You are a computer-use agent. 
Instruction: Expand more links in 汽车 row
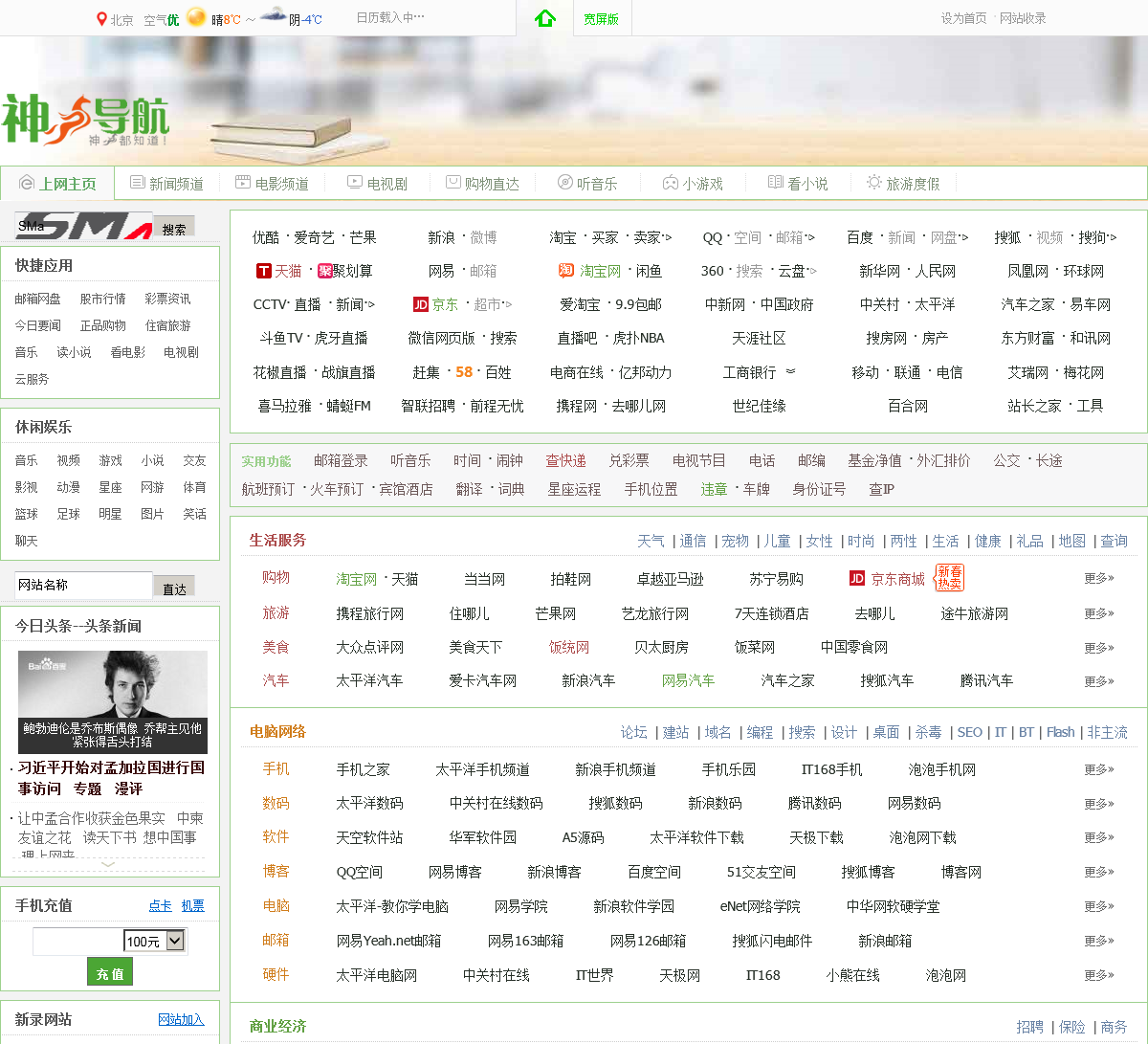pyautogui.click(x=1099, y=681)
